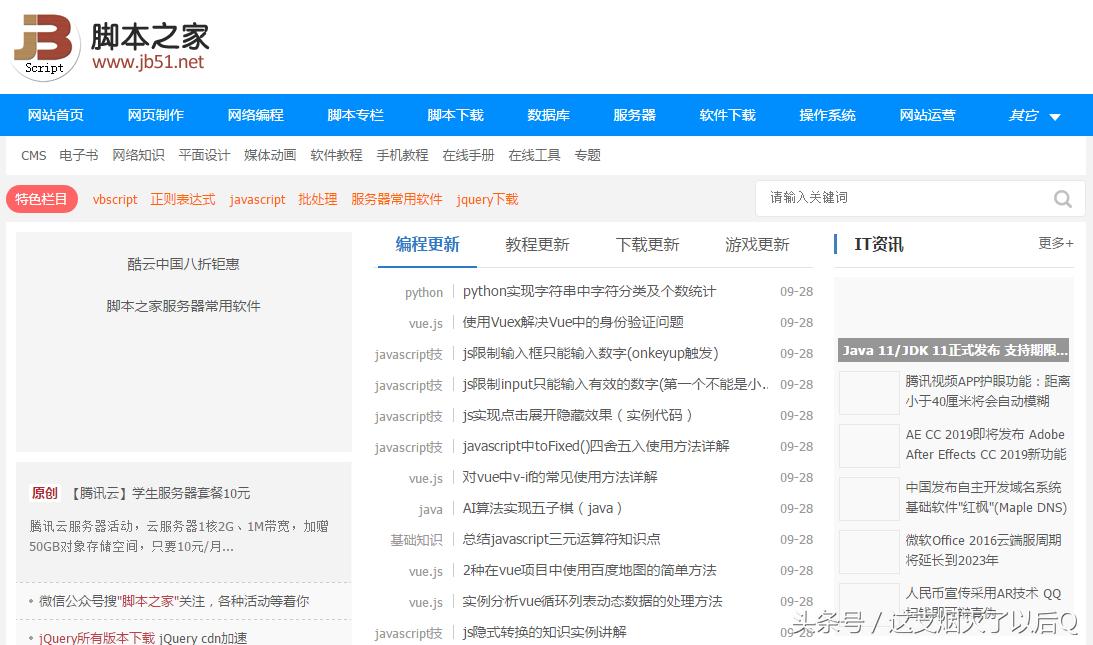This screenshot has width=1093, height=645.
Task: Open the python字符串 statistics article
Action: click(x=590, y=292)
